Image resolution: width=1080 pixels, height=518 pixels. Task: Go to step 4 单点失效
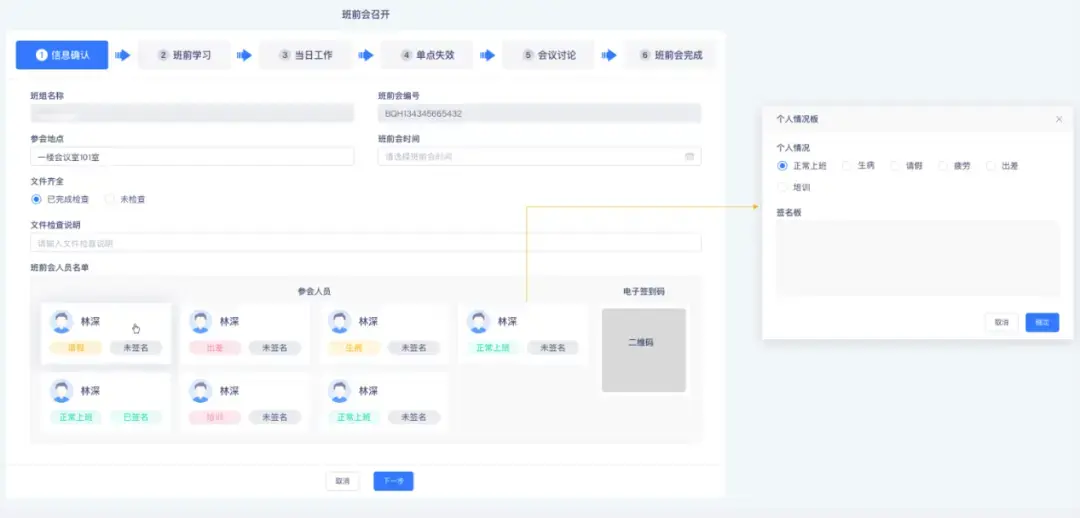tap(427, 55)
